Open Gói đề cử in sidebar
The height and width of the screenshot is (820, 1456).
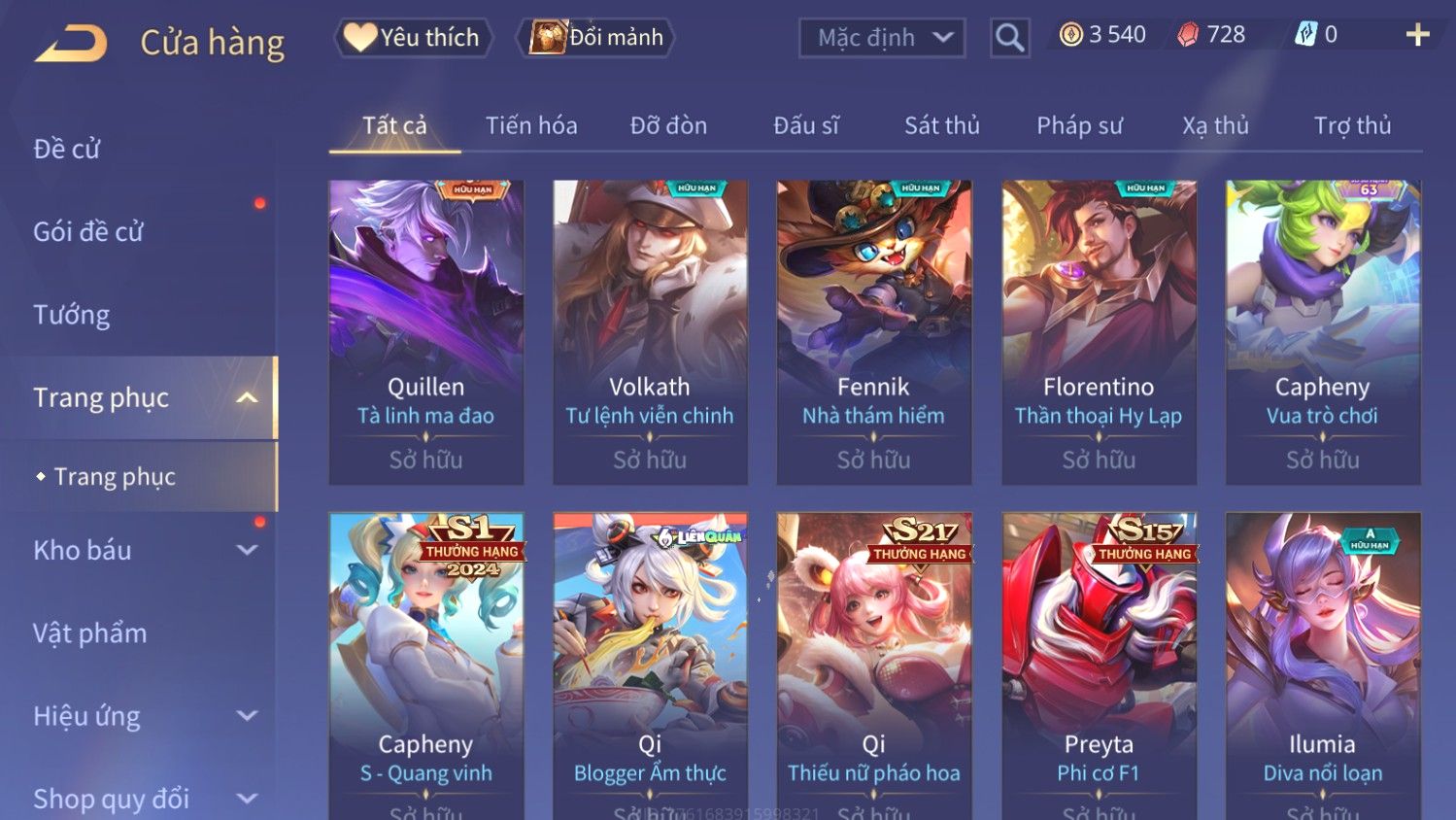(88, 231)
